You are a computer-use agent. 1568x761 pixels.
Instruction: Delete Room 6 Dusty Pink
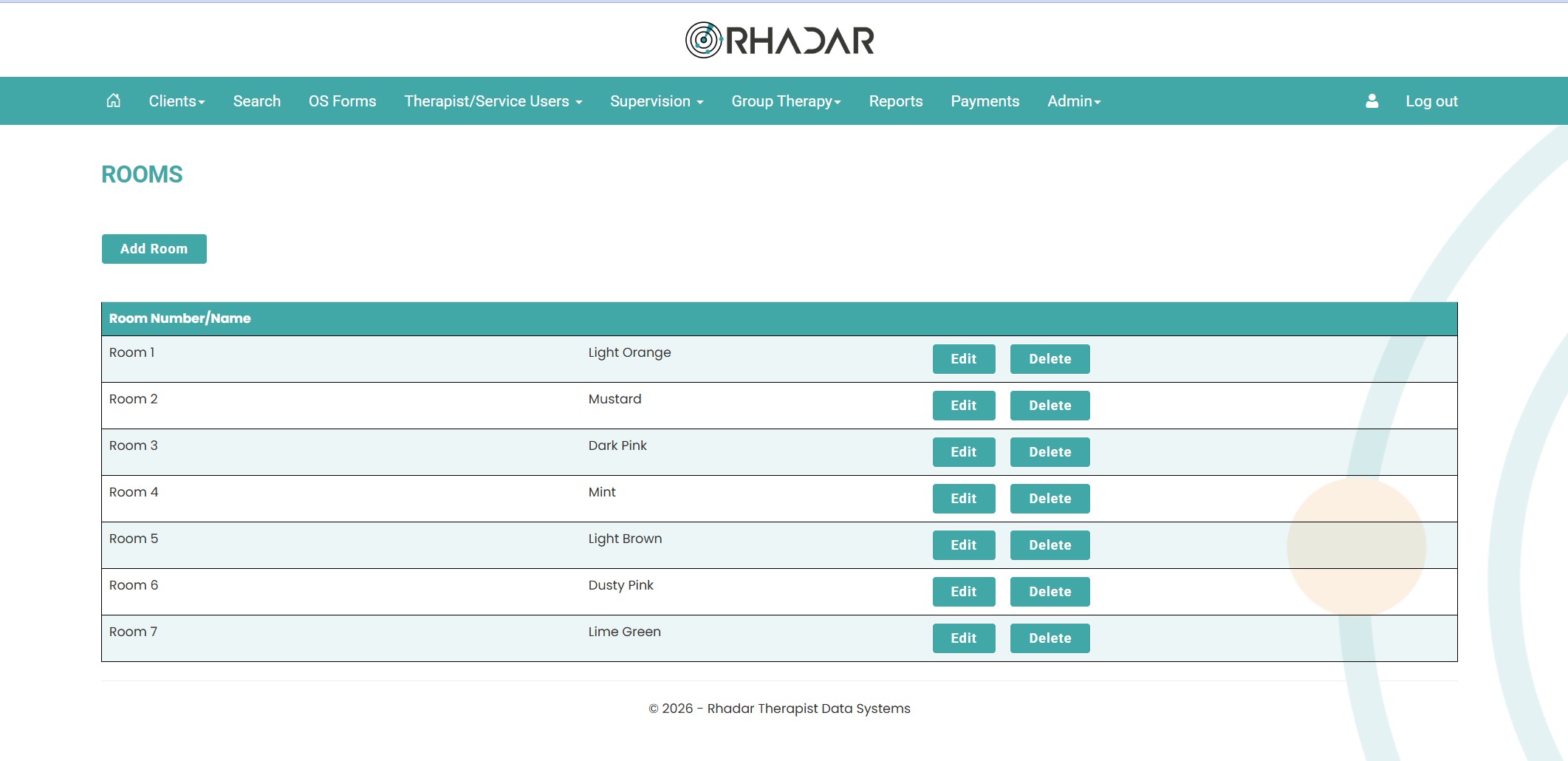pos(1050,592)
